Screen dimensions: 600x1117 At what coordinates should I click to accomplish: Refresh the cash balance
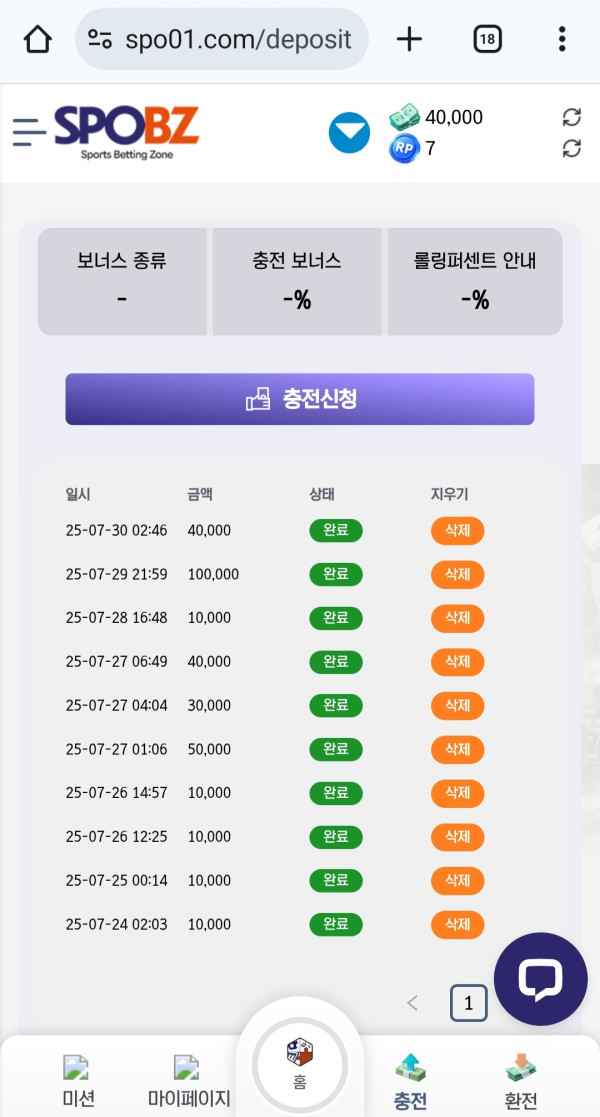(572, 118)
